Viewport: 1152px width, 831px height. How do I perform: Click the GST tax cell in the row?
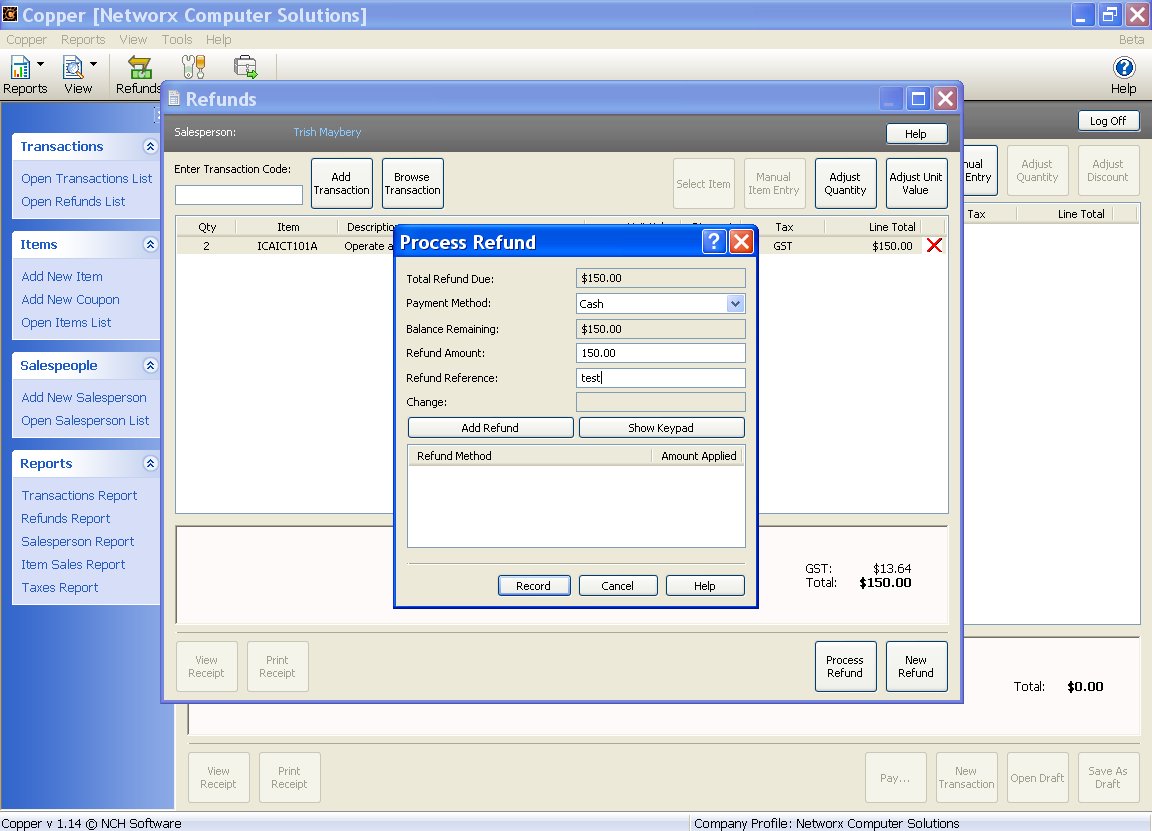(782, 246)
